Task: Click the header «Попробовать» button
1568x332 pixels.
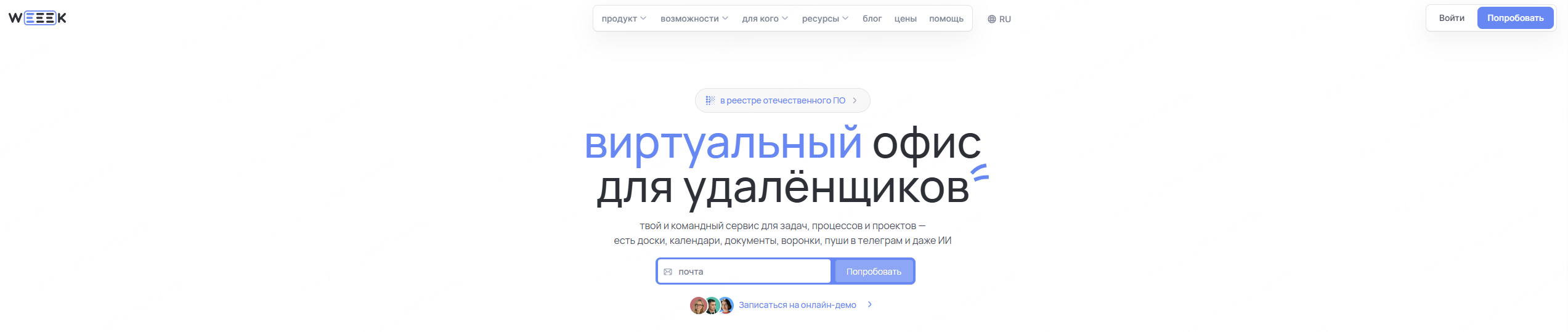Action: pyautogui.click(x=1515, y=18)
